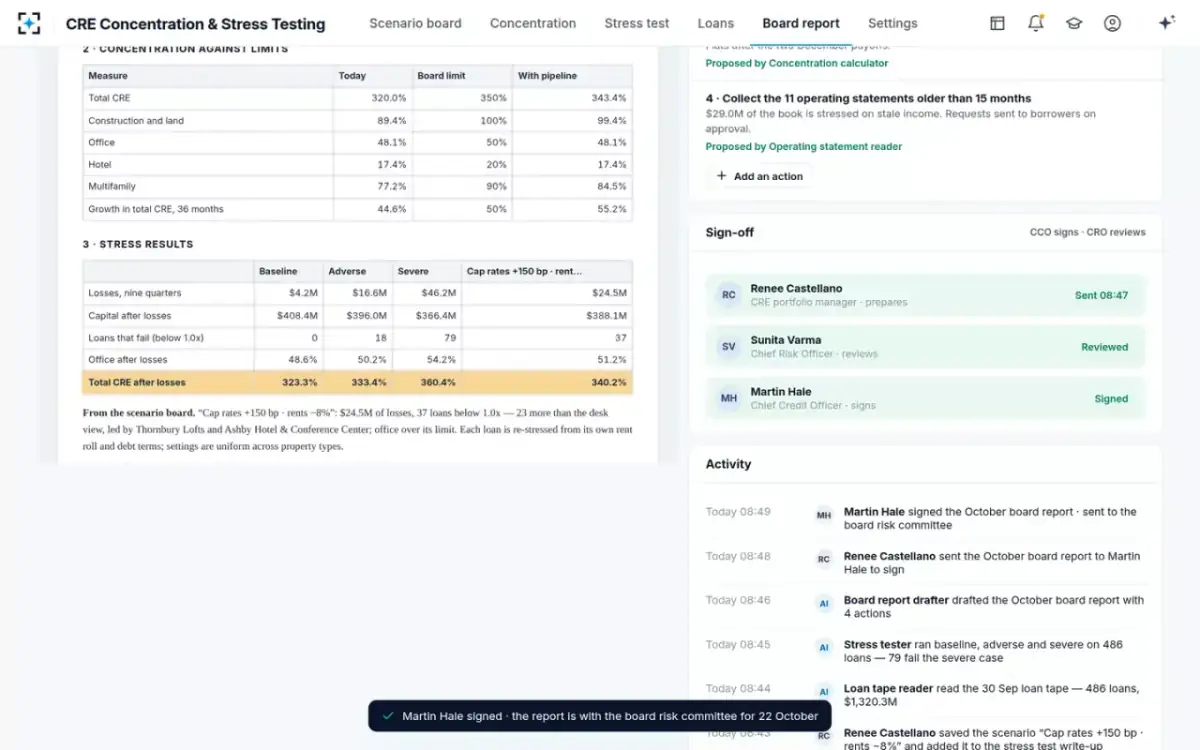
Task: Click the AI avatar for Stress tester
Action: tap(824, 647)
